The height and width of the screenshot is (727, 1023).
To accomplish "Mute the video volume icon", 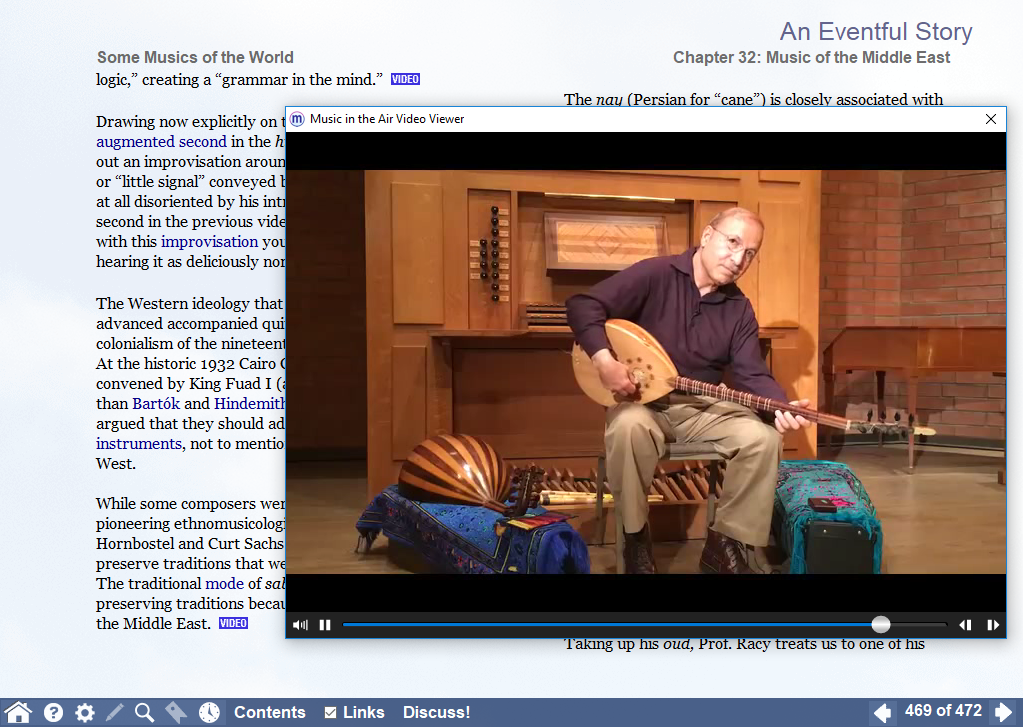I will tap(300, 625).
